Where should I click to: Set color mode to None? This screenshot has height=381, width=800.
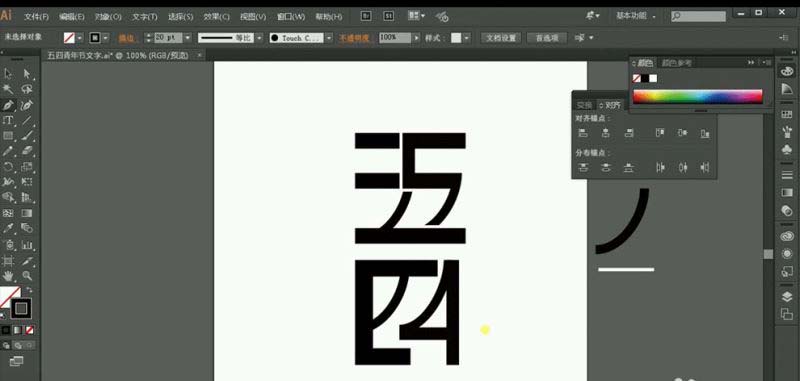(30, 330)
